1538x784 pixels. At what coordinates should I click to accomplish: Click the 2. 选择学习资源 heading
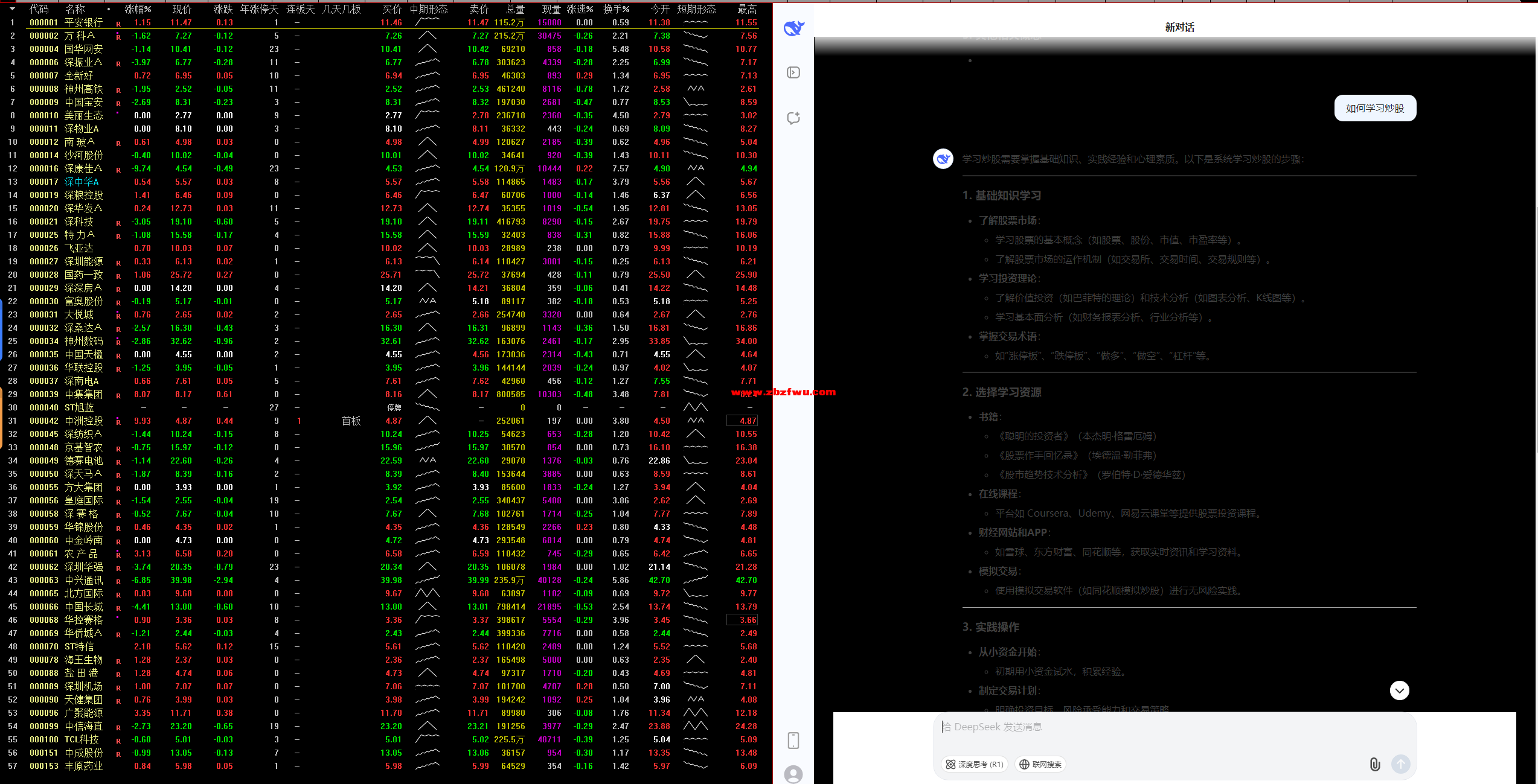1002,392
